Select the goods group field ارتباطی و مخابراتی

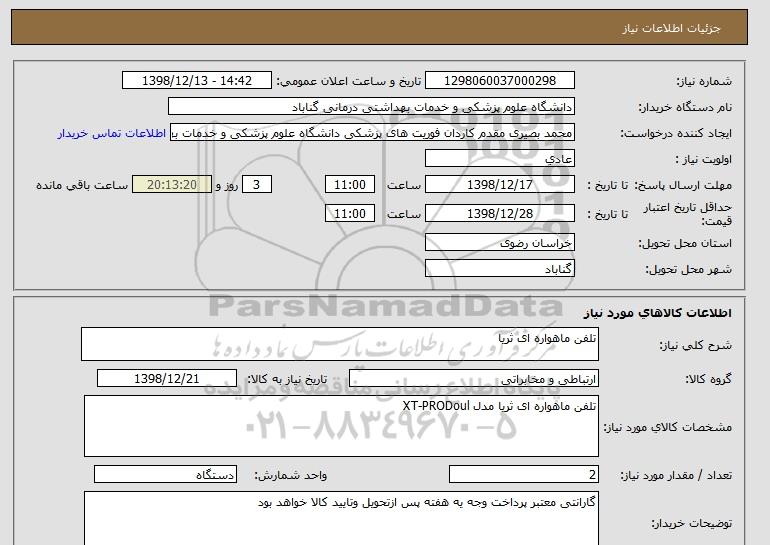coord(473,379)
